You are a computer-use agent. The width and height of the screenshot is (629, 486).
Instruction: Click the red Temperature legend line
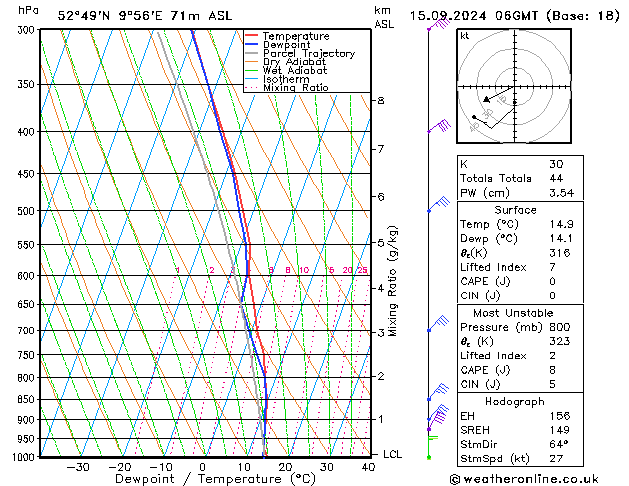252,36
